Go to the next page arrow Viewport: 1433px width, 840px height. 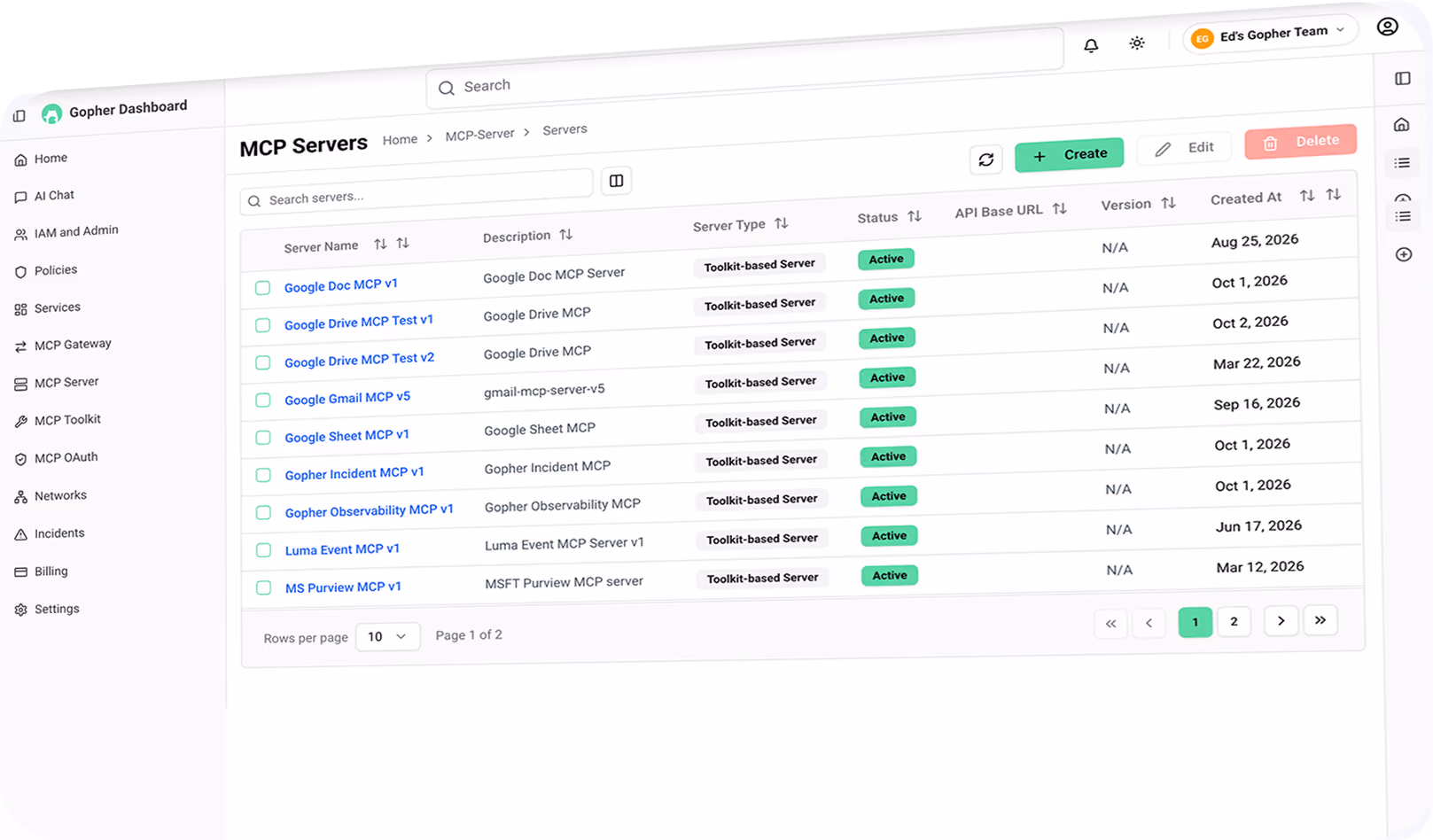tap(1281, 621)
